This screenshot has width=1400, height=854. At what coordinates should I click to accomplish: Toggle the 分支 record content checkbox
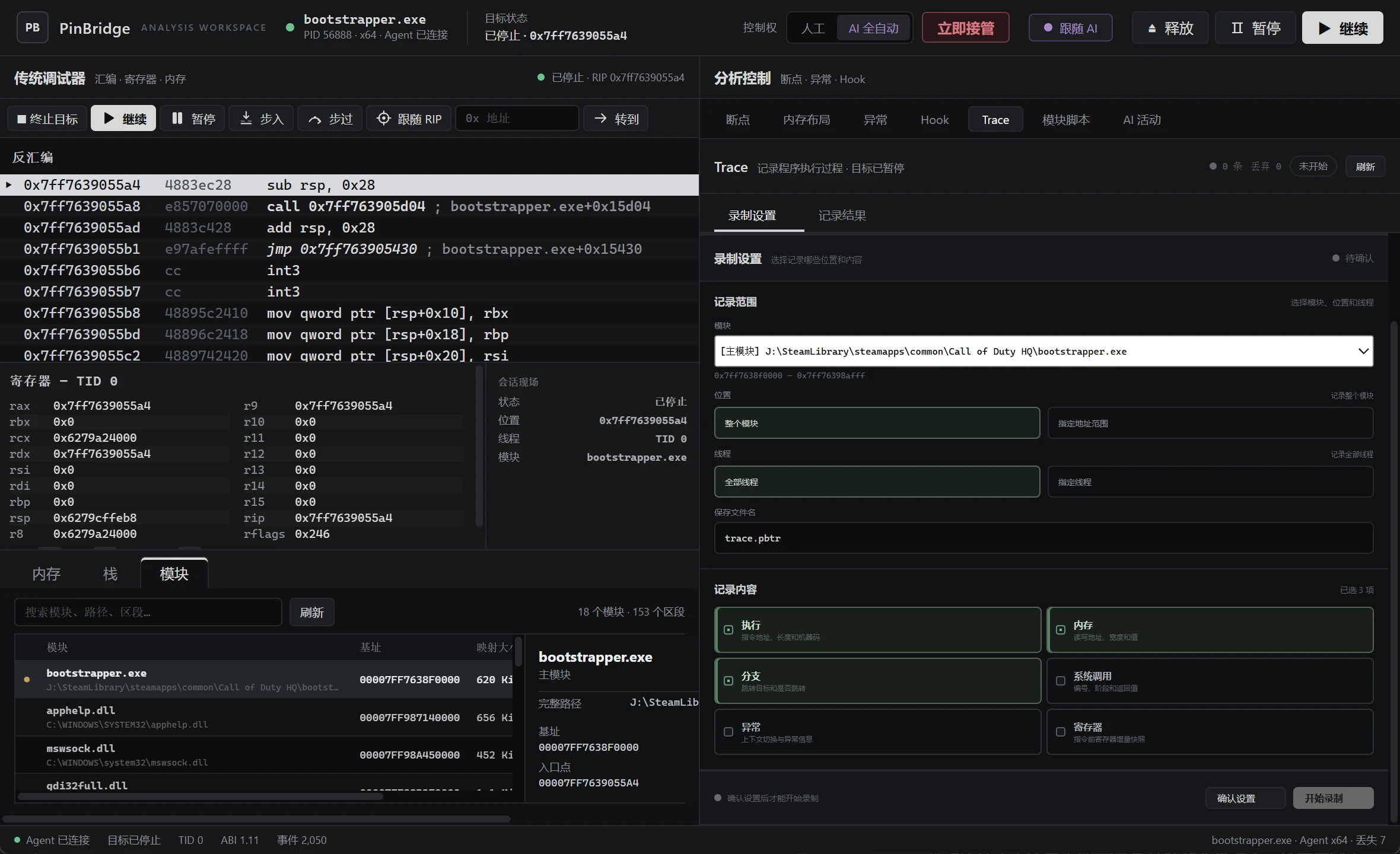728,681
